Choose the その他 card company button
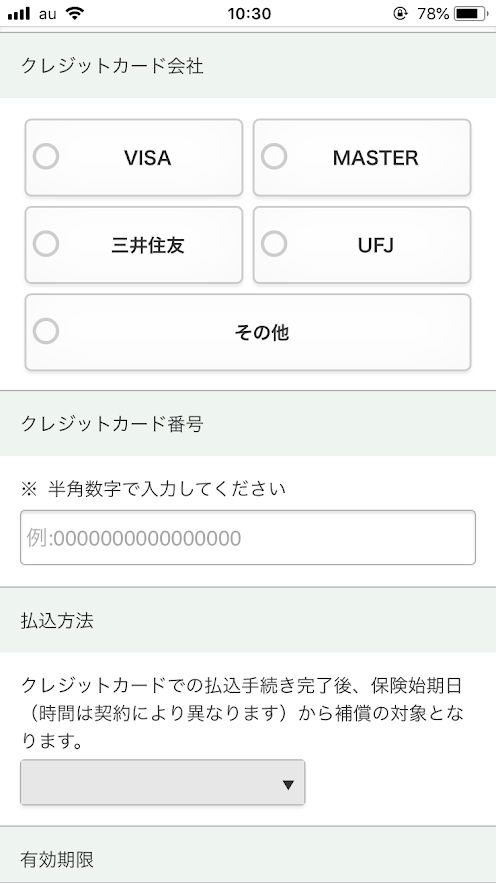Image resolution: width=496 pixels, height=883 pixels. tap(248, 332)
